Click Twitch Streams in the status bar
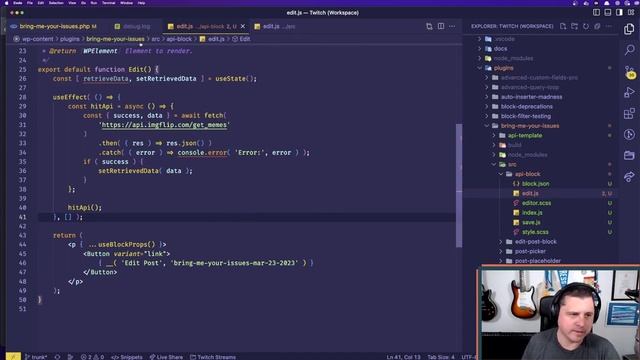640x360 pixels. tap(213, 357)
